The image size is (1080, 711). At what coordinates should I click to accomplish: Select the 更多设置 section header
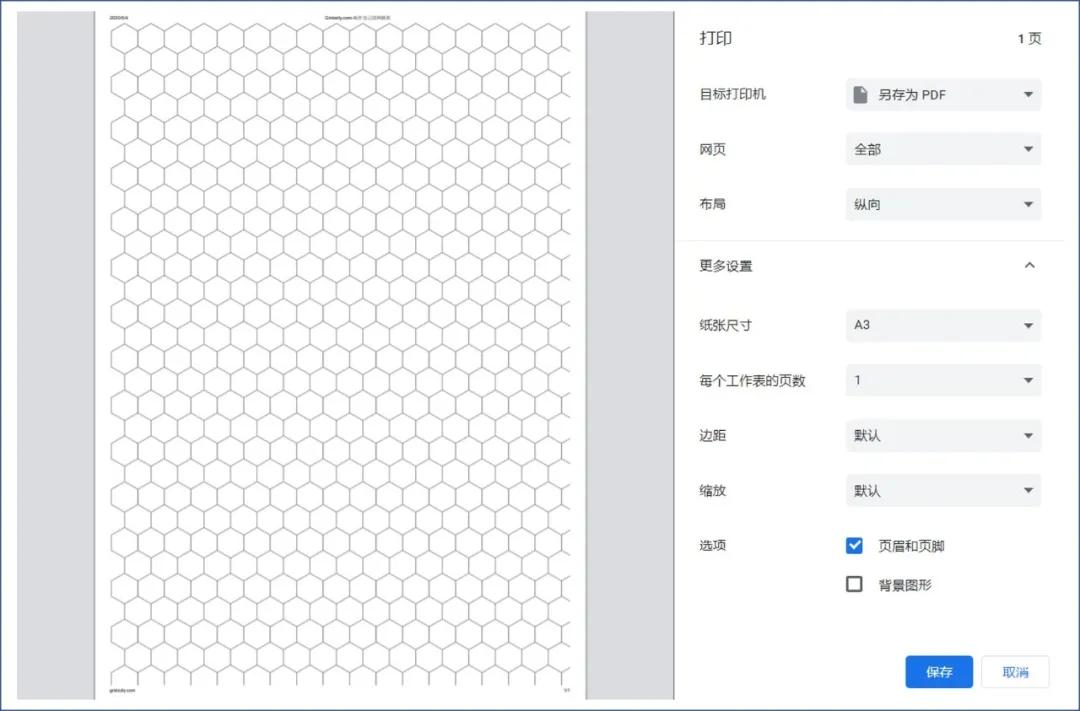tap(724, 265)
